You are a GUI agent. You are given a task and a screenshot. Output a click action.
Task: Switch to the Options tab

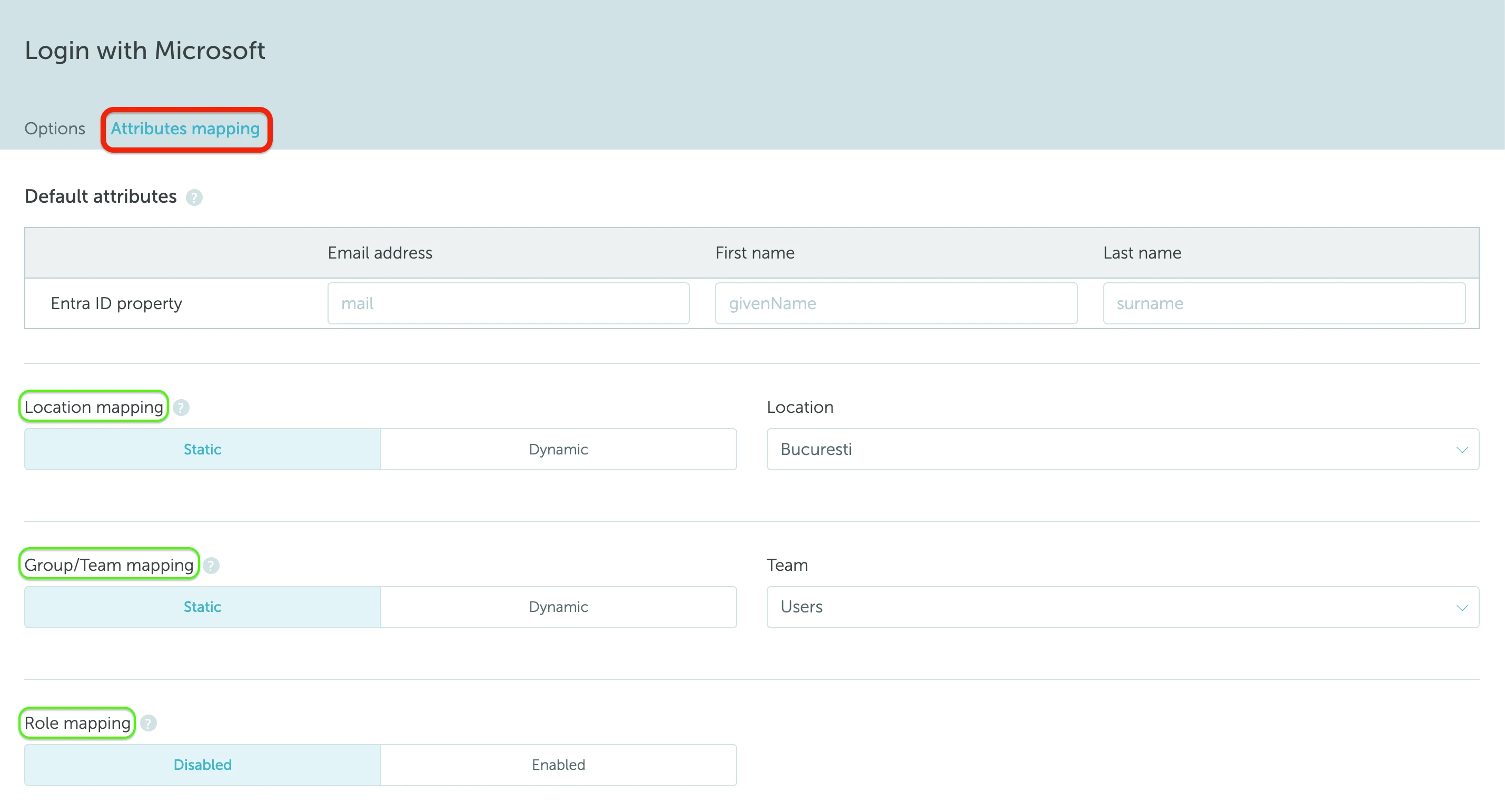(55, 128)
